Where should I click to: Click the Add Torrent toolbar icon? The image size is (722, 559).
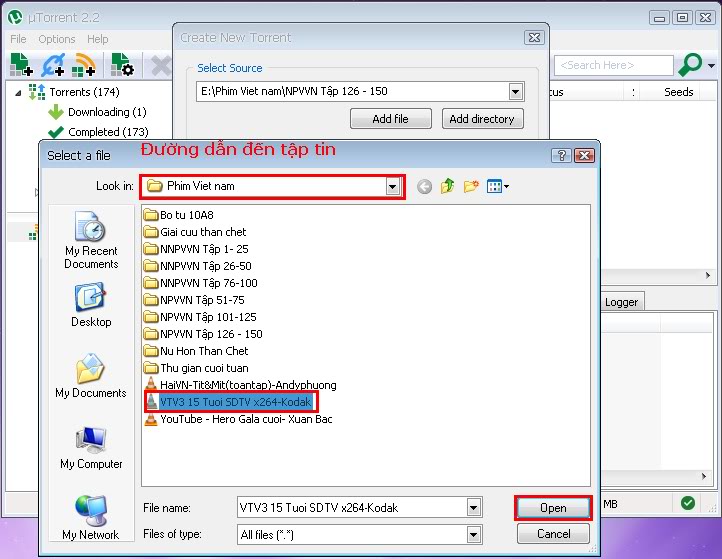point(21,65)
